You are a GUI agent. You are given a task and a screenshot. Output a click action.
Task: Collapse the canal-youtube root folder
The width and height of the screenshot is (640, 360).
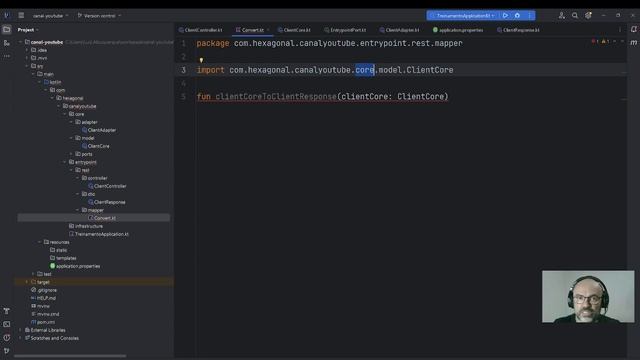point(20,42)
